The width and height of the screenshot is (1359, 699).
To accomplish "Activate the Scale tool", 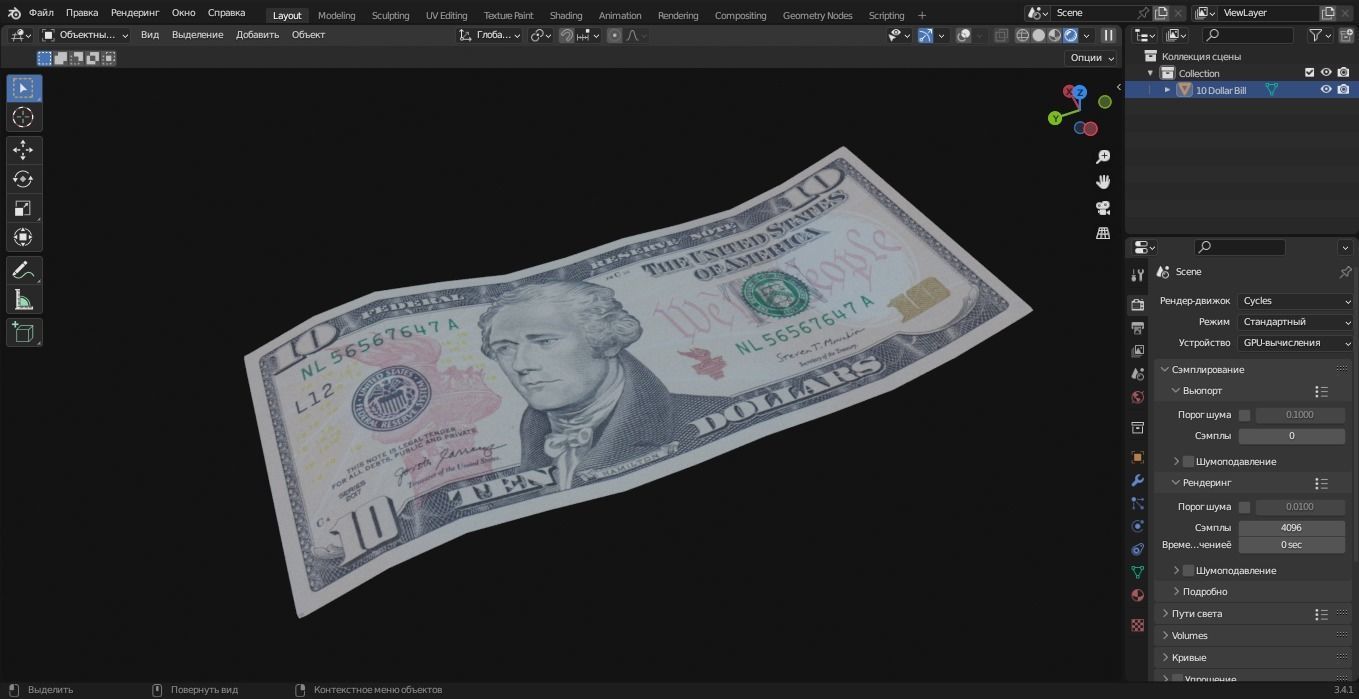I will [24, 208].
